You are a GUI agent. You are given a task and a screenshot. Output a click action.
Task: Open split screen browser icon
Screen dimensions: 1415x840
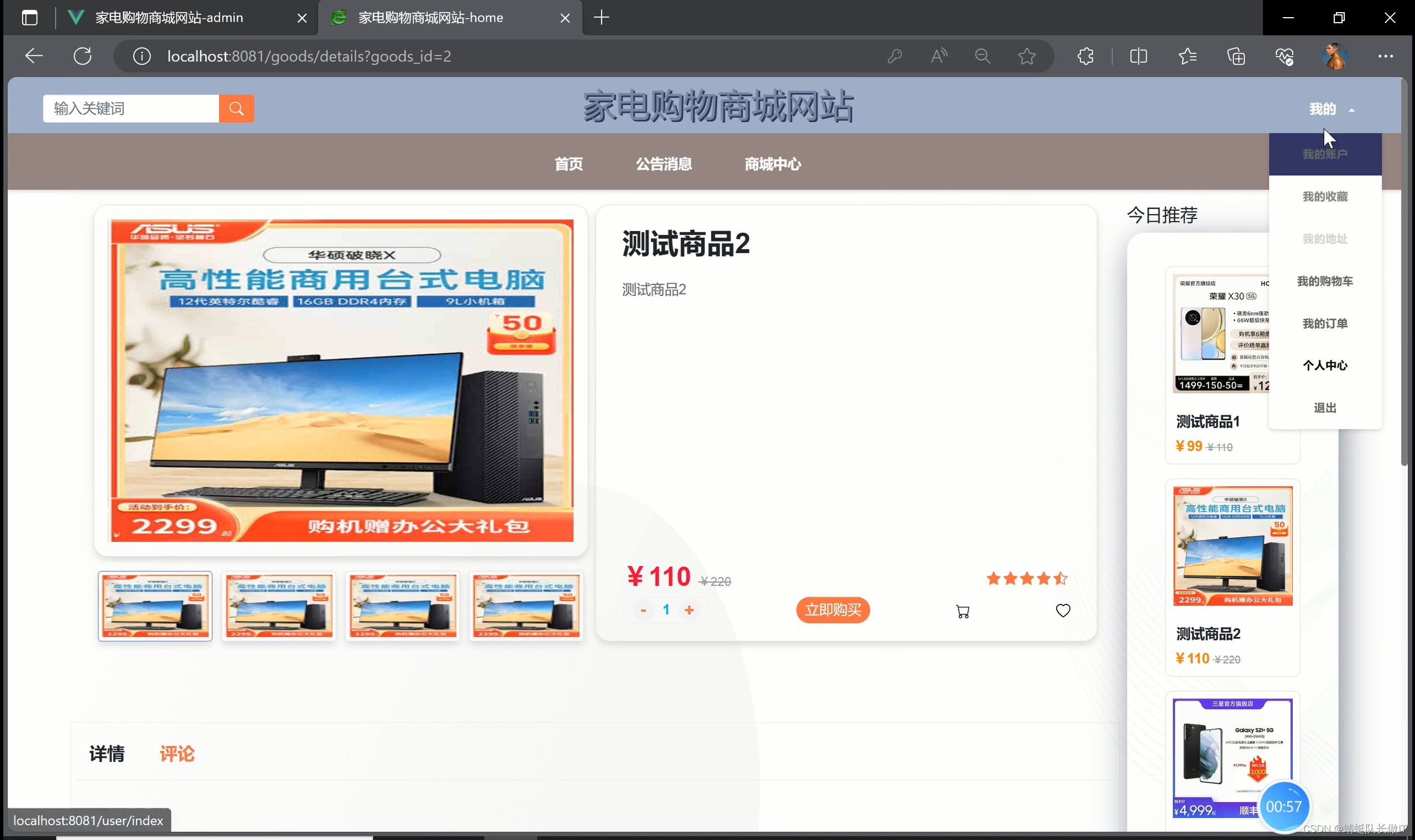tap(1138, 56)
